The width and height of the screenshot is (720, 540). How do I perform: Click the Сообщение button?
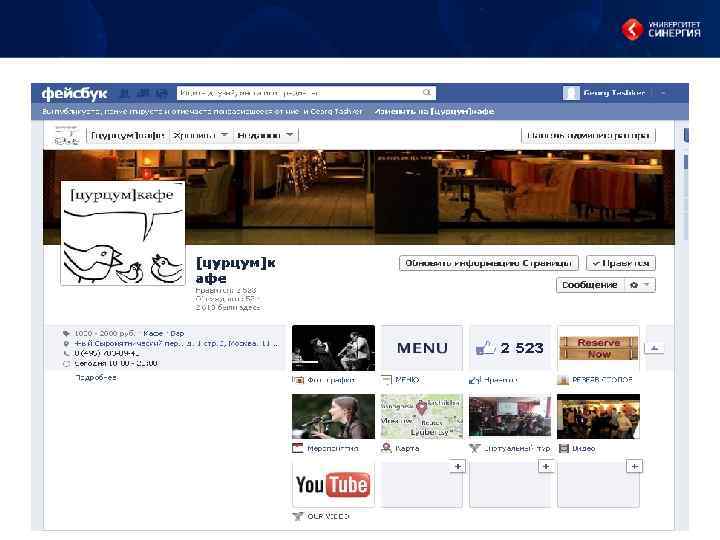click(x=590, y=285)
